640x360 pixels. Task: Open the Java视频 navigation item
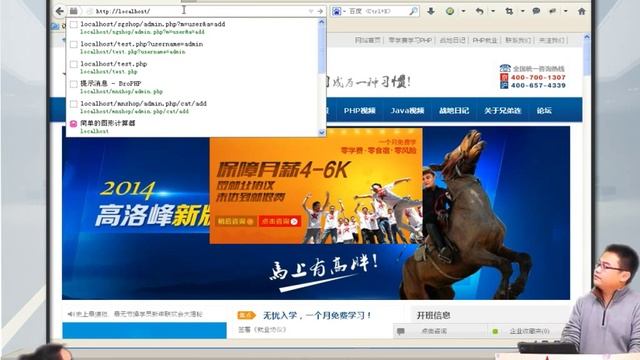407,110
